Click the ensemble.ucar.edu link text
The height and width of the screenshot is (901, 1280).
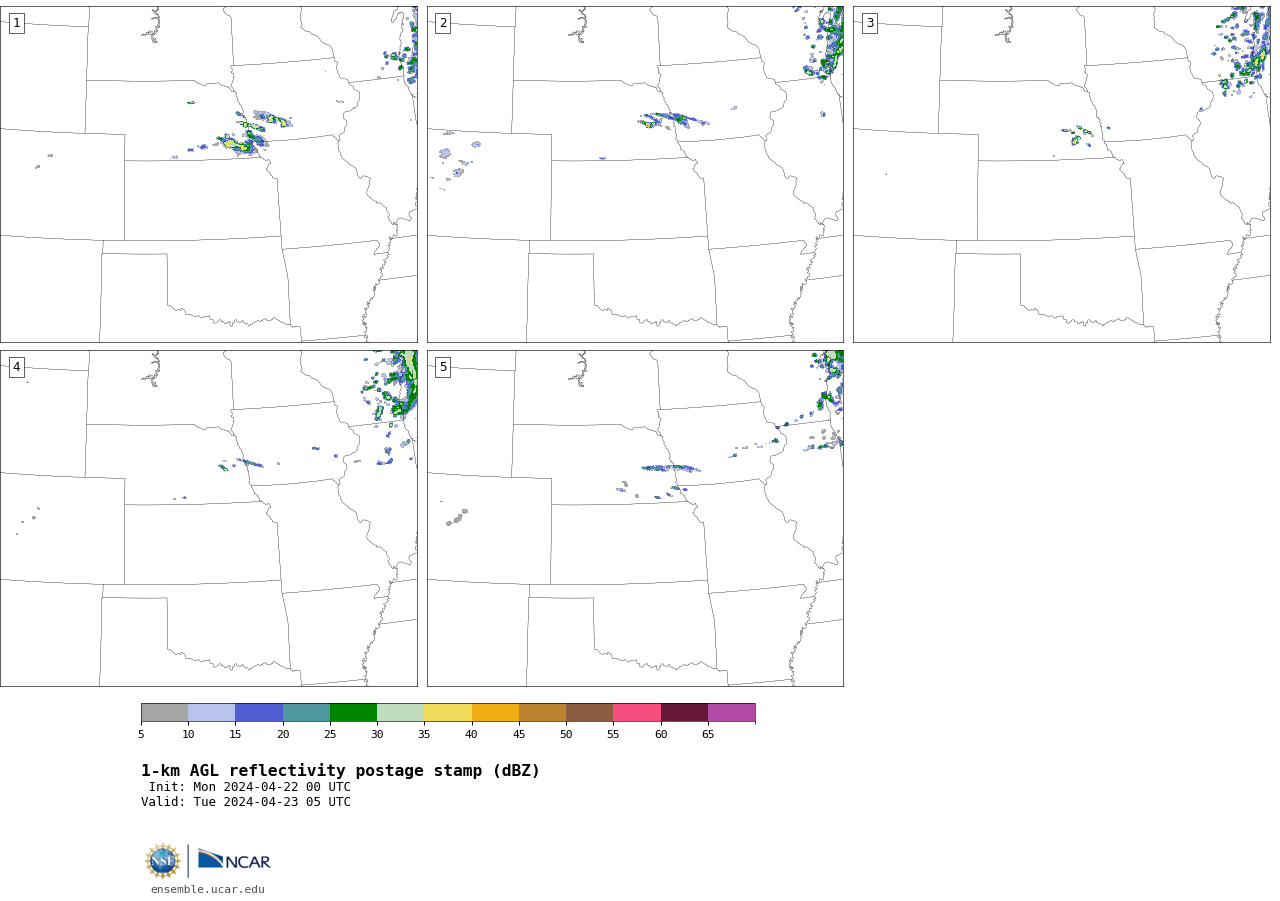coord(208,889)
